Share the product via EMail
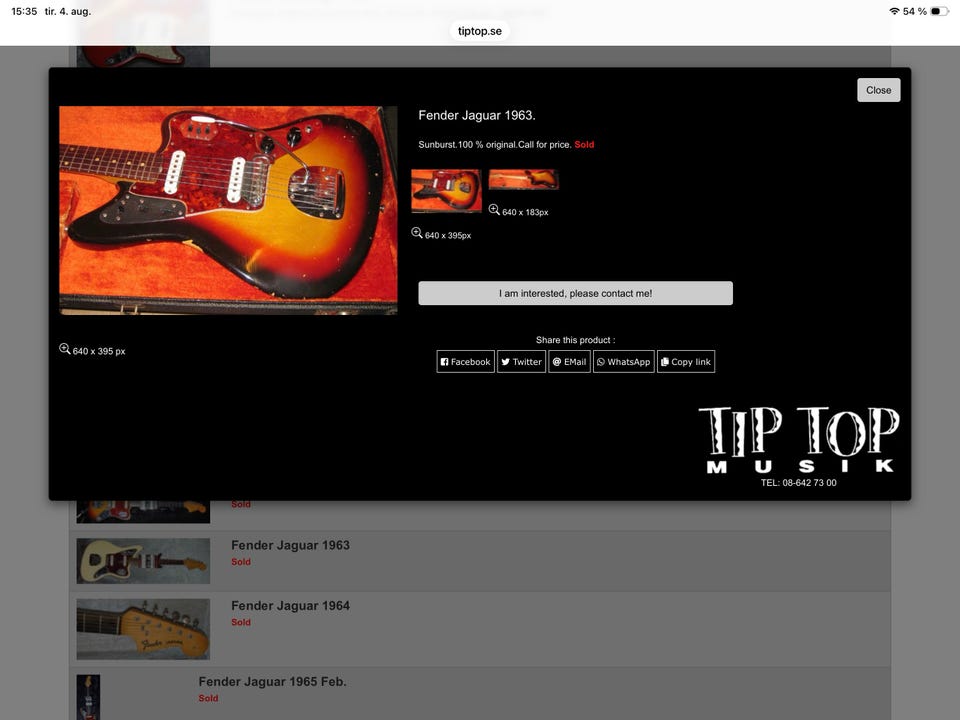Screen dimensions: 960x720 point(569,361)
